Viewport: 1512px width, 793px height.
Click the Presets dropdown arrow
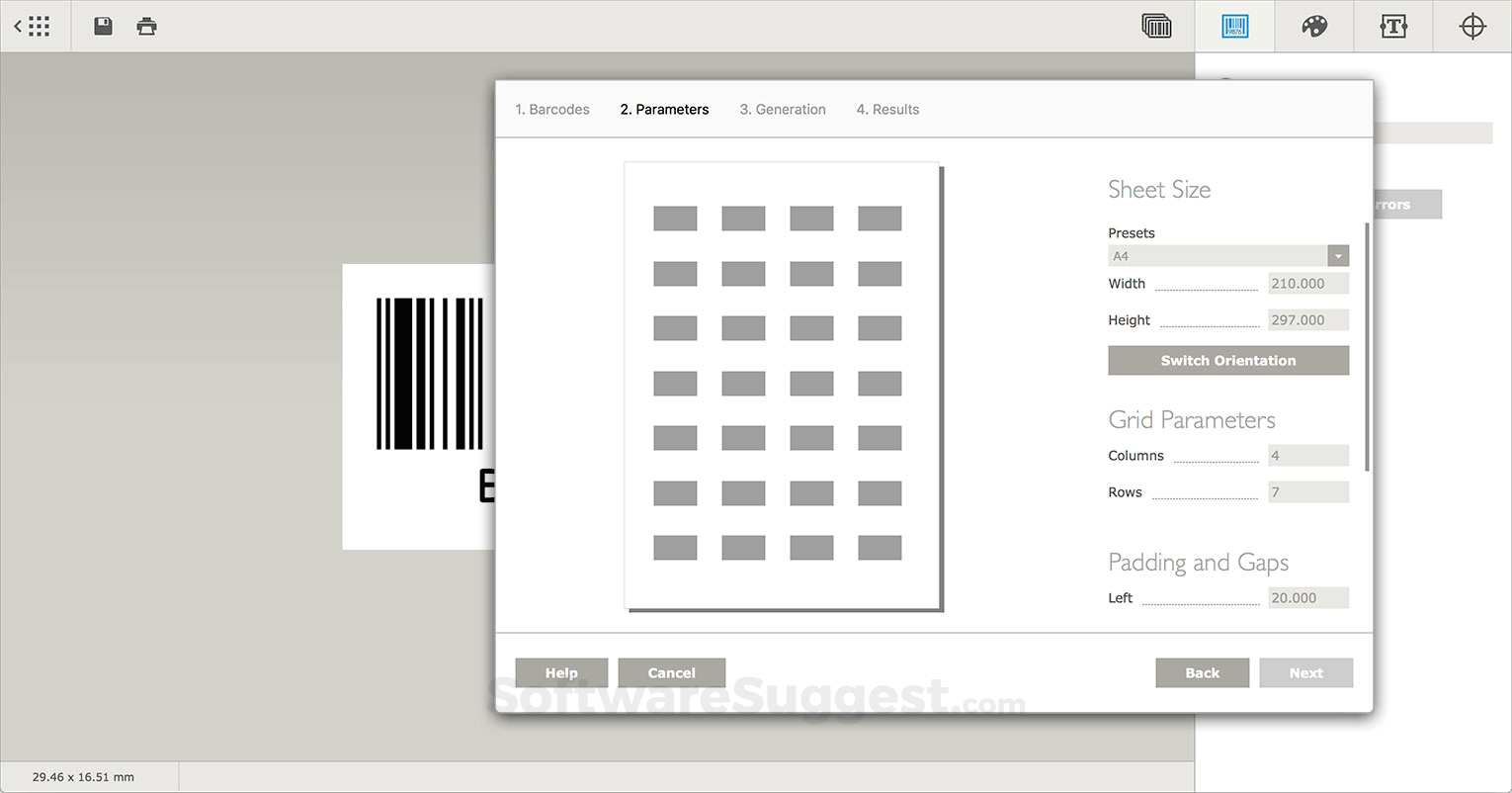coord(1339,255)
